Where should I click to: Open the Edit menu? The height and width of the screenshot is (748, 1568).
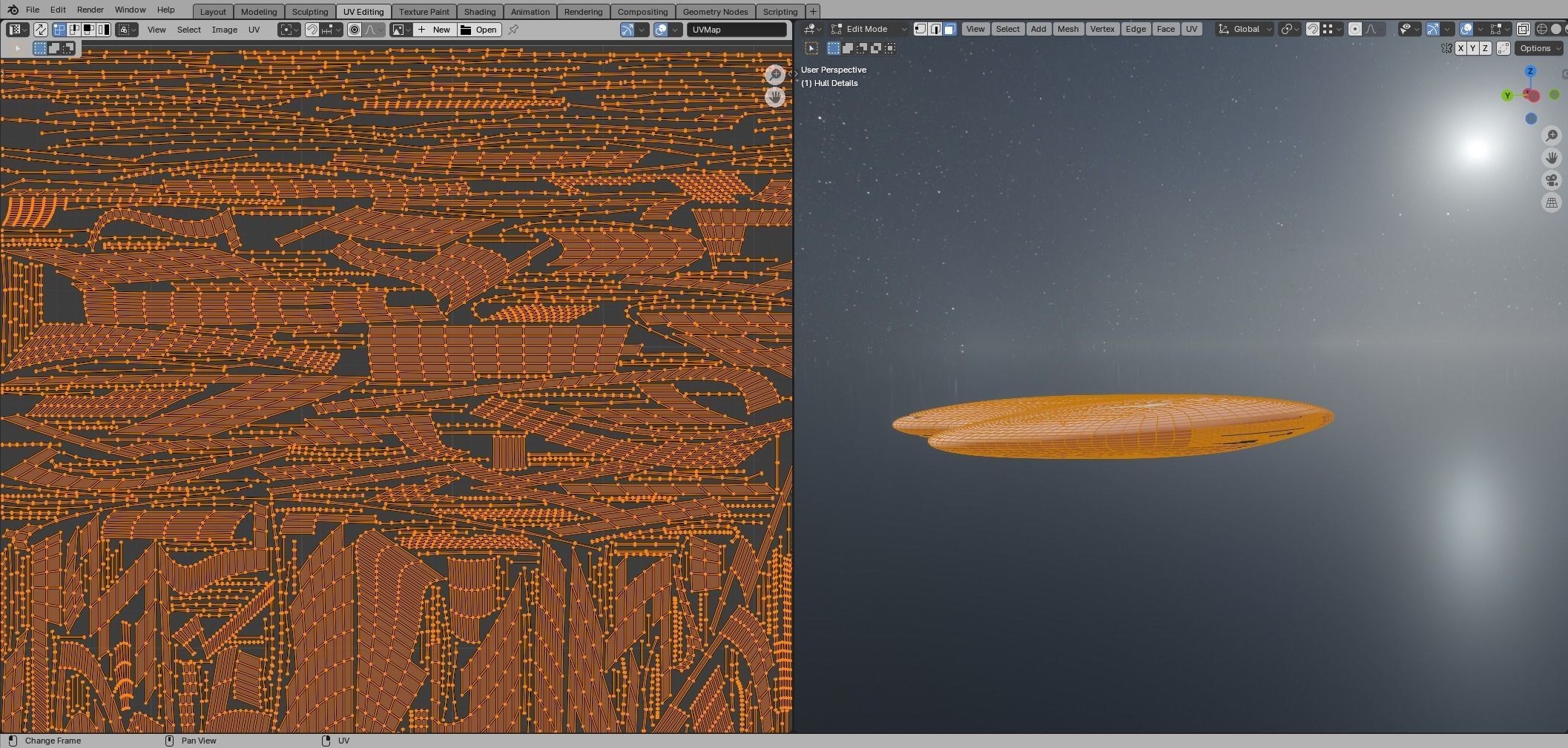58,10
